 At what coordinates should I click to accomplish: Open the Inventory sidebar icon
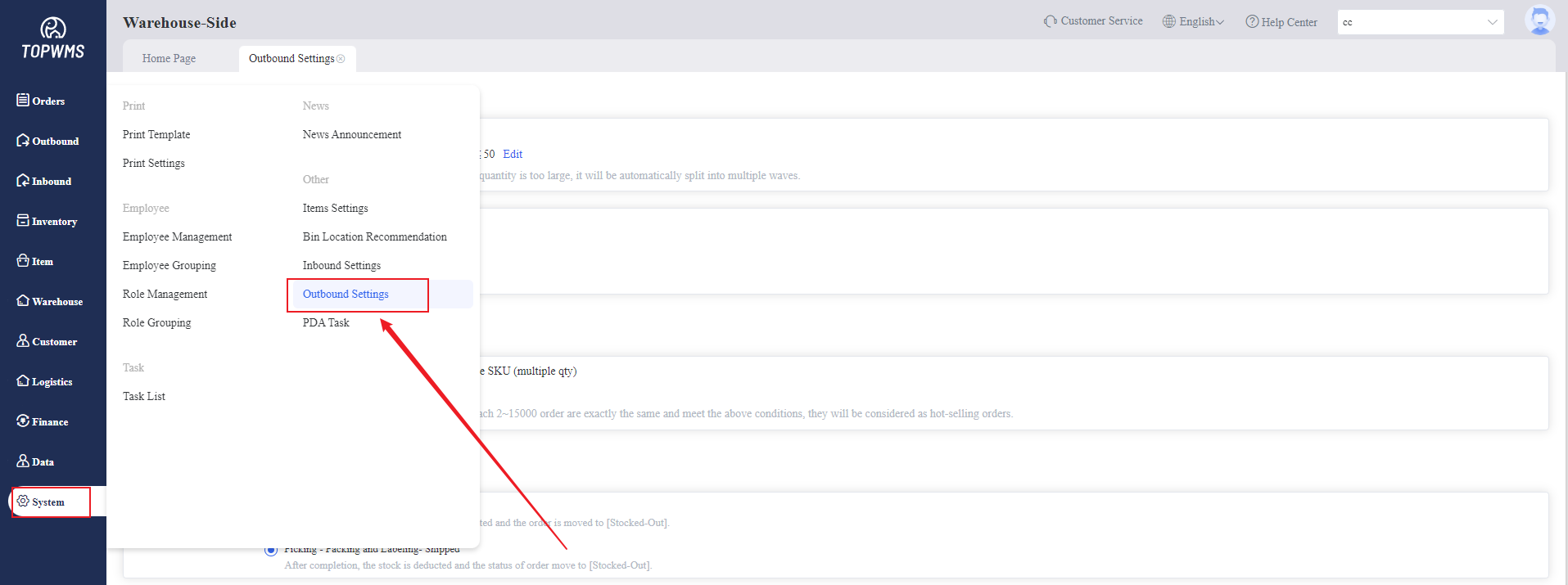tap(23, 221)
